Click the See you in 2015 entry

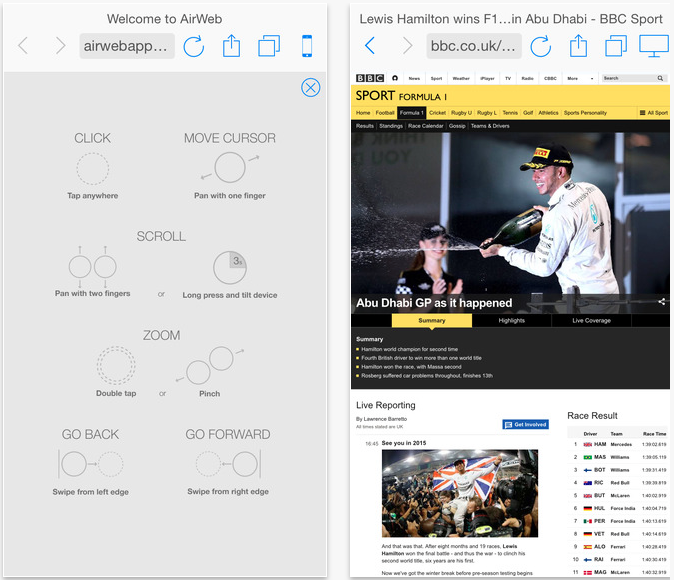click(404, 443)
